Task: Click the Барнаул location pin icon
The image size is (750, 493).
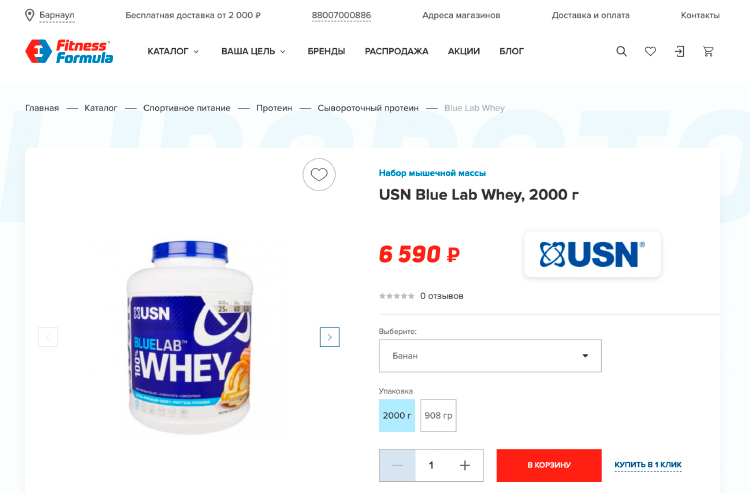Action: [x=30, y=15]
